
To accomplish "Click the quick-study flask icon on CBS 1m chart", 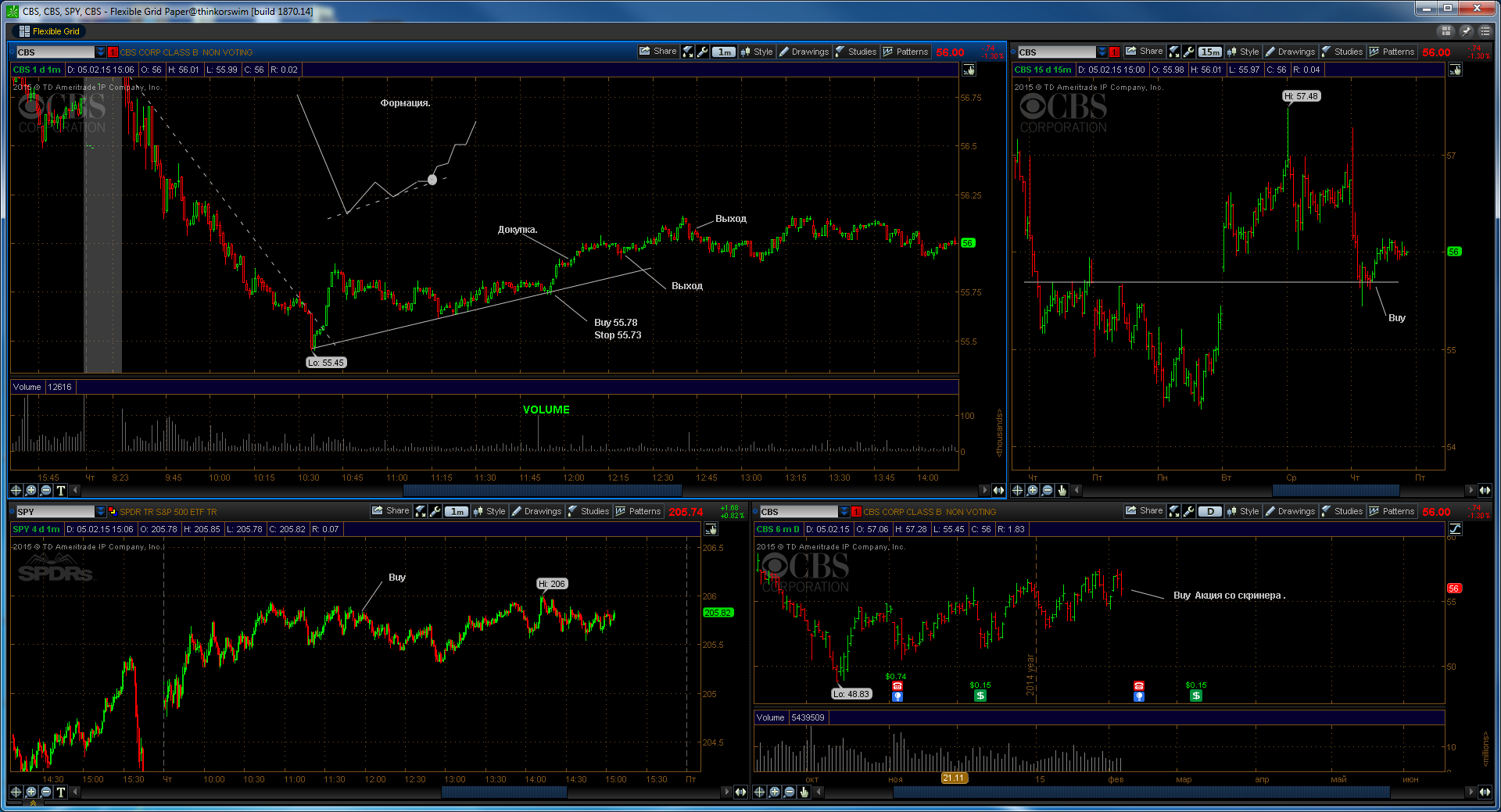I will (x=688, y=52).
